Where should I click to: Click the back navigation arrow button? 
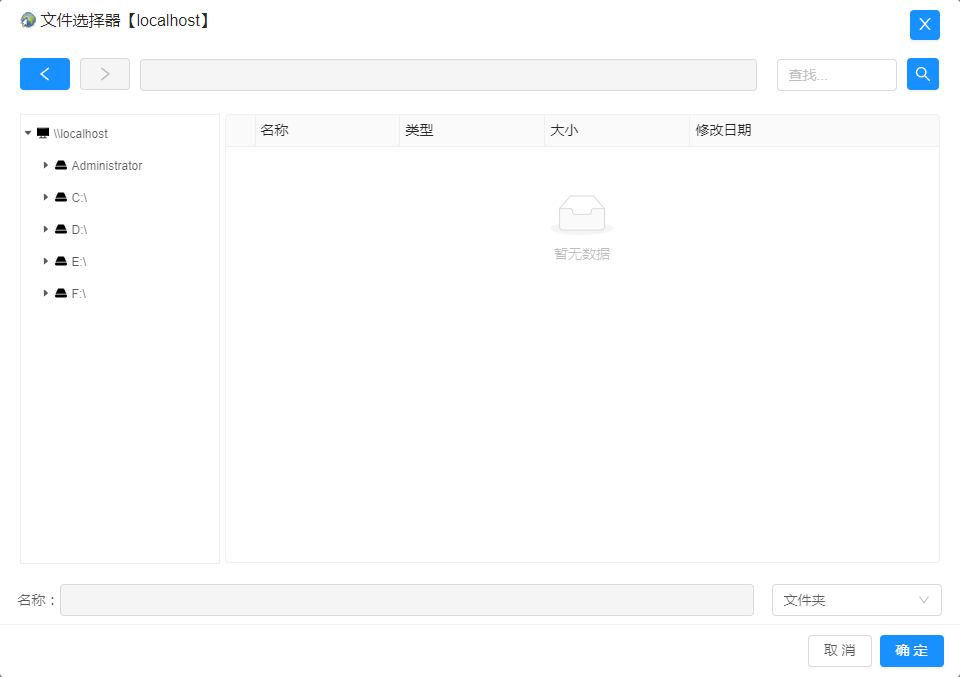[45, 74]
